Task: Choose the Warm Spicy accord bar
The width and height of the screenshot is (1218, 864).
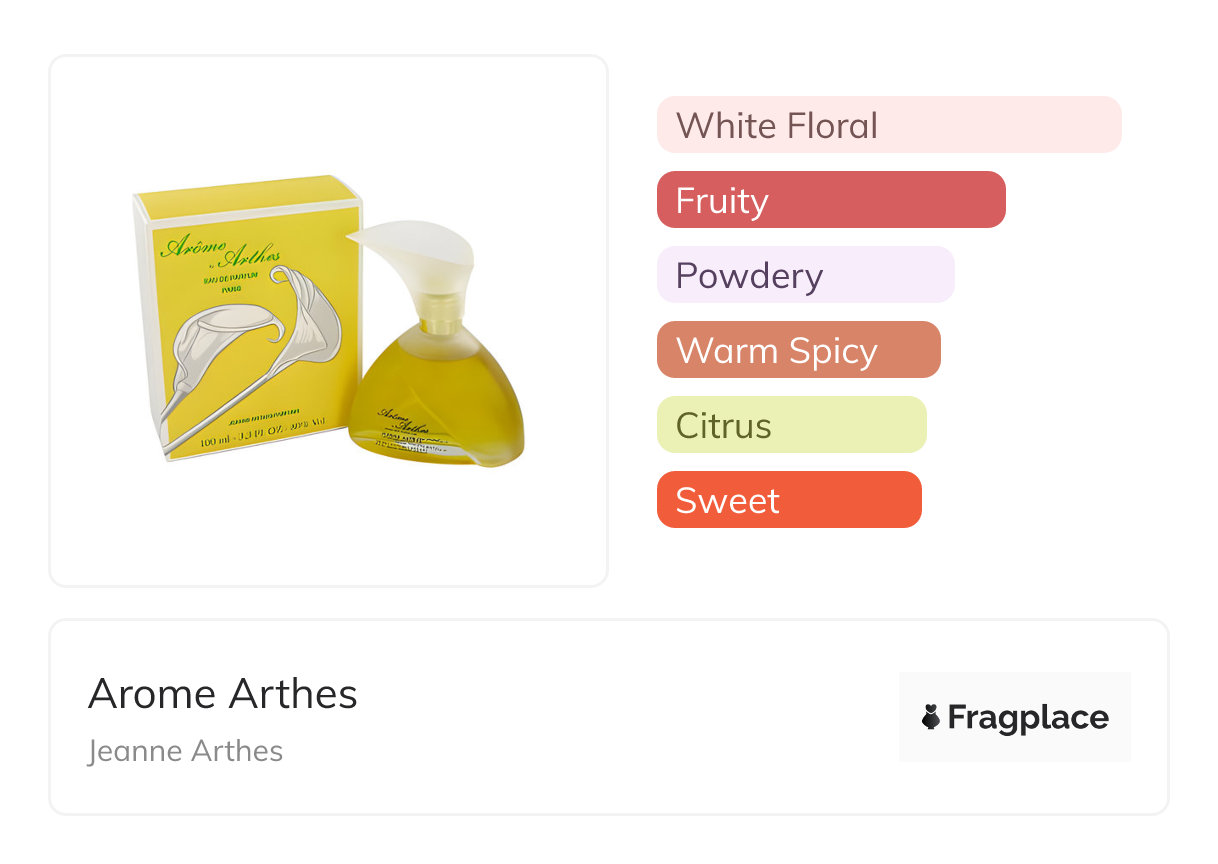Action: pos(798,350)
